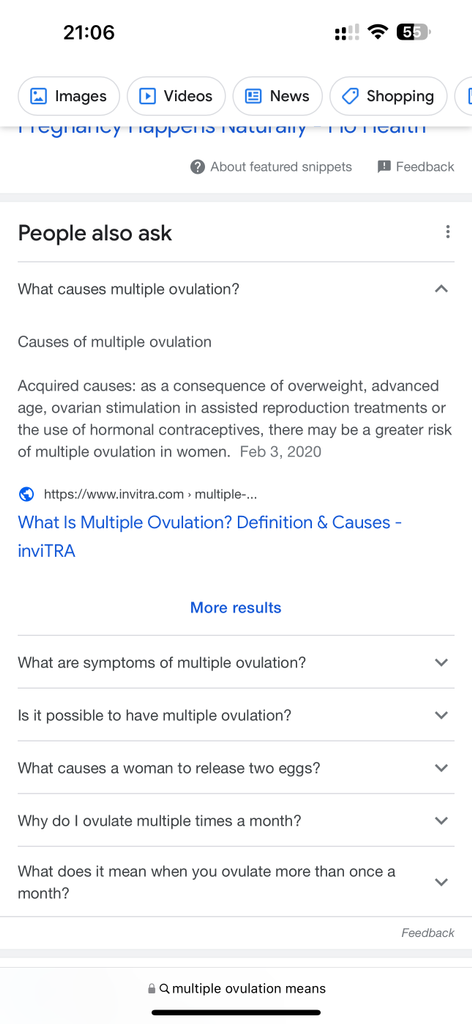
Task: Tap the search magnifier icon in address bar
Action: pos(165,989)
